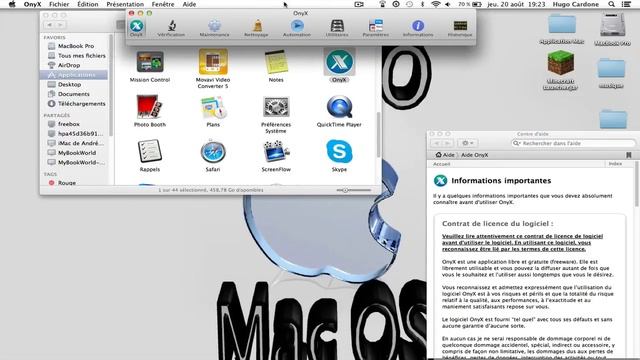Click Finder window vertical scrollbar
This screenshot has height=360, width=640.
click(x=378, y=135)
